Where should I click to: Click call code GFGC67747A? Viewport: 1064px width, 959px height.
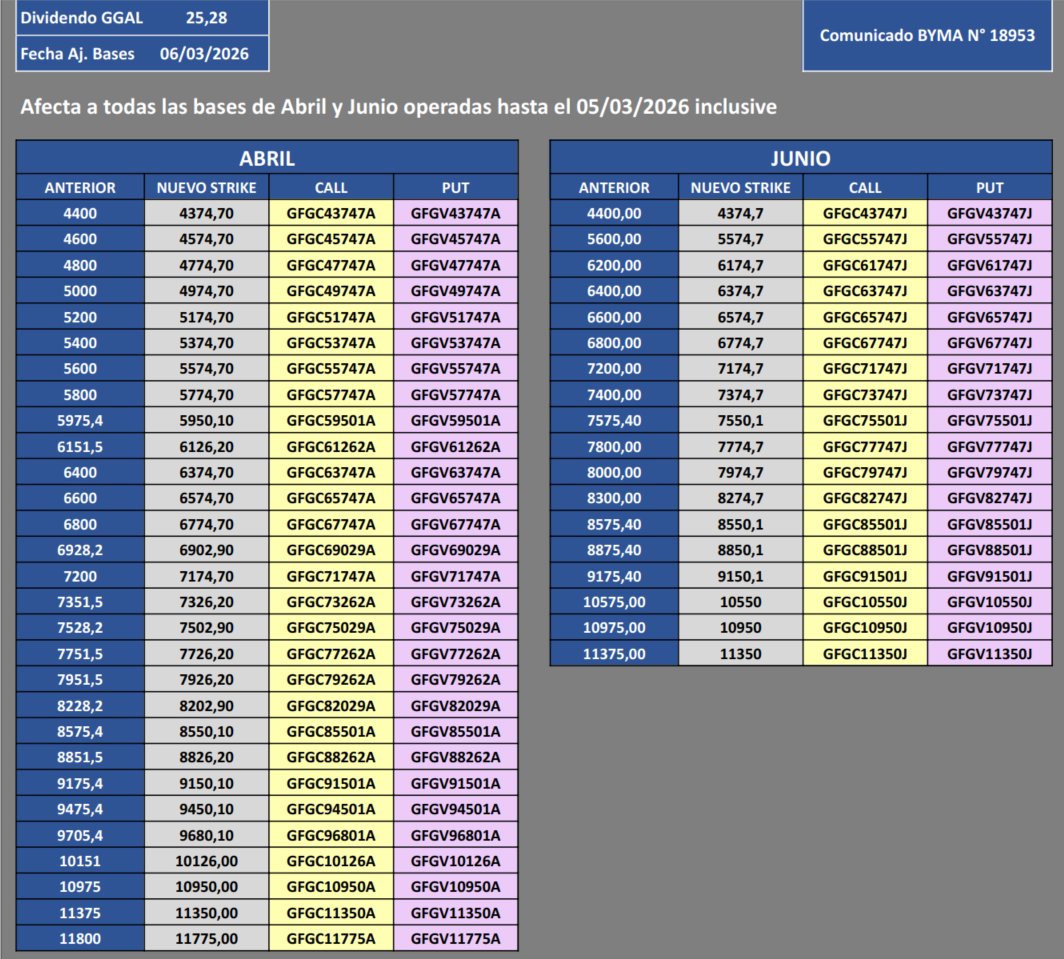330,525
